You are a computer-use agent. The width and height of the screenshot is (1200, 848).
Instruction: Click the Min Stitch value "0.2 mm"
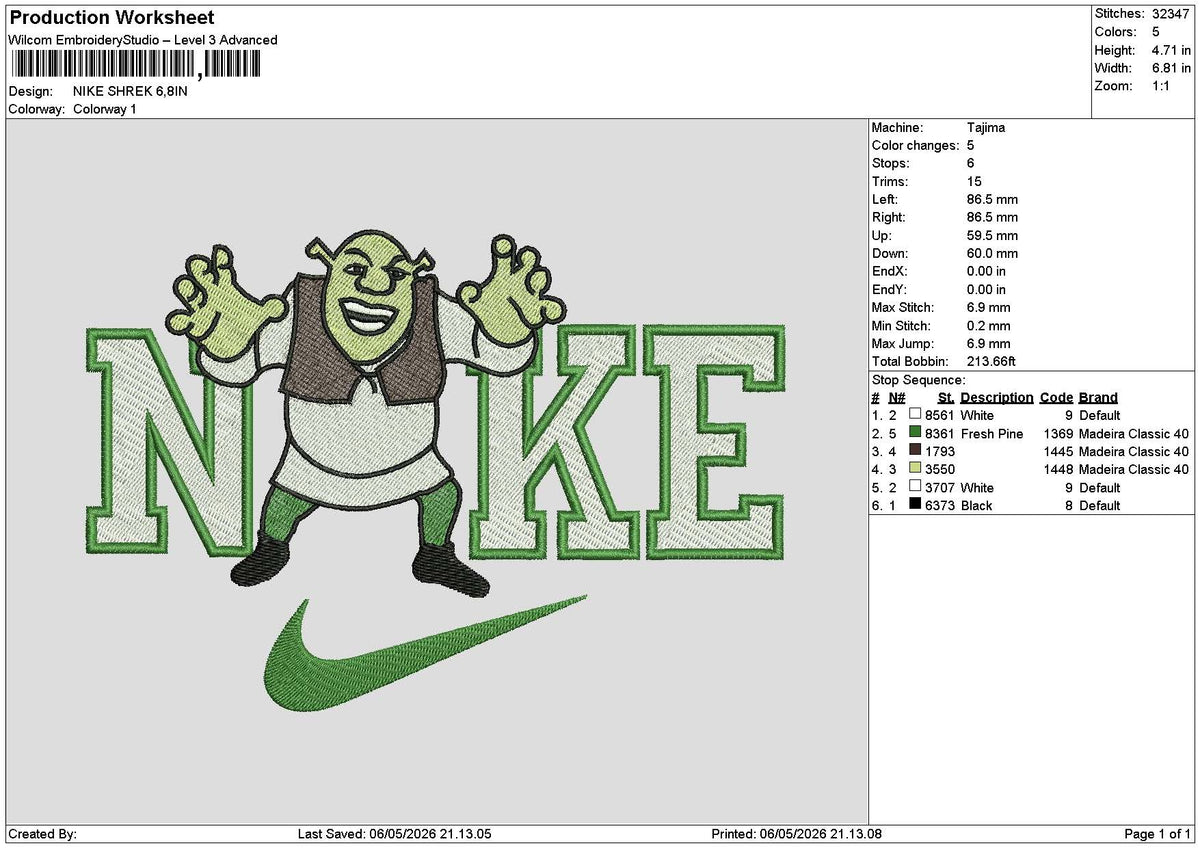989,325
